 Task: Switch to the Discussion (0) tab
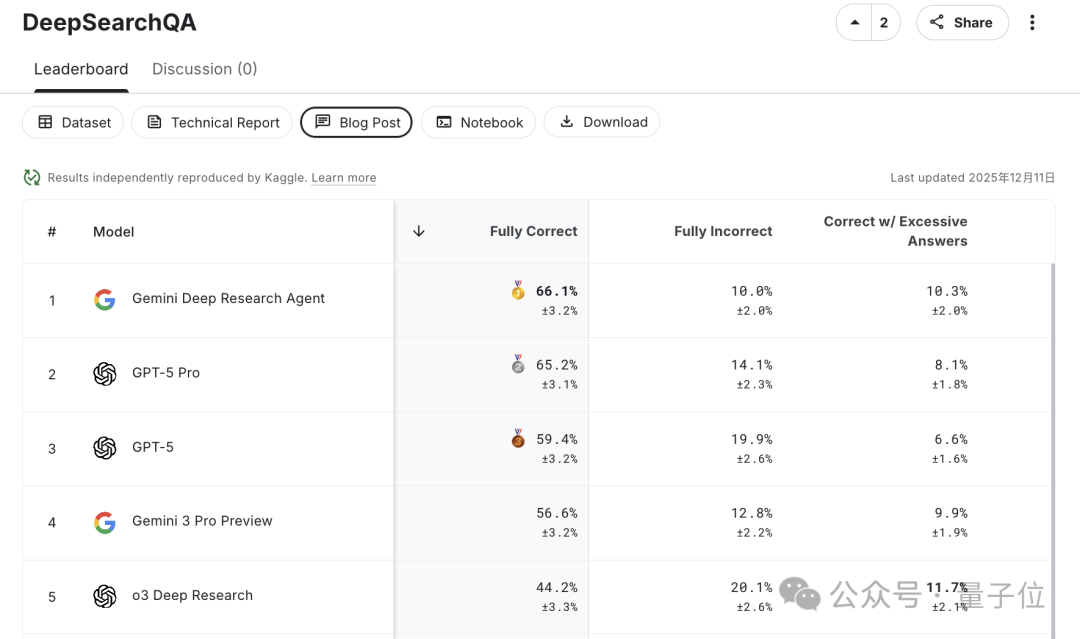(204, 69)
